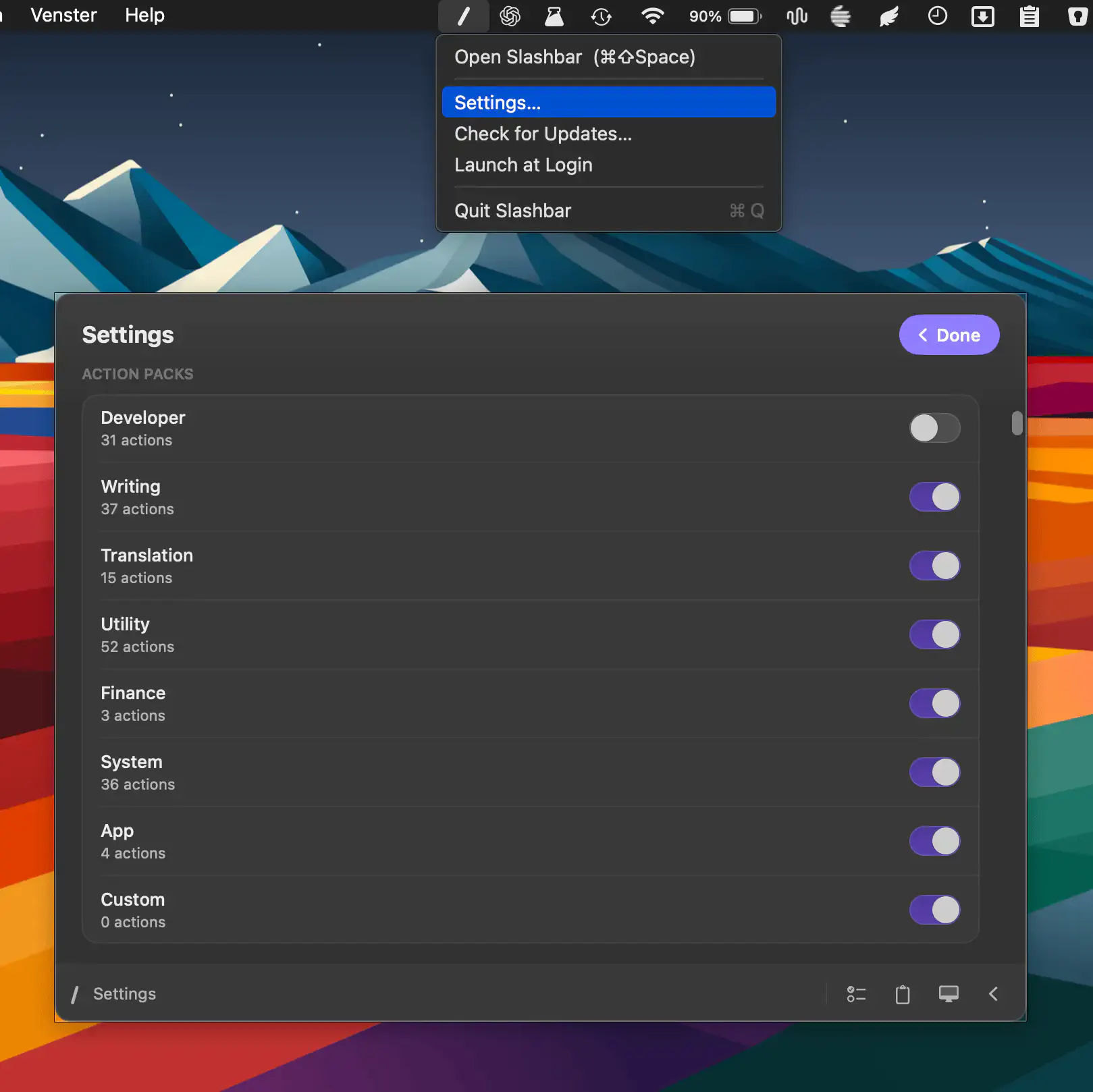Toggle the Utility action pack switch

click(934, 634)
